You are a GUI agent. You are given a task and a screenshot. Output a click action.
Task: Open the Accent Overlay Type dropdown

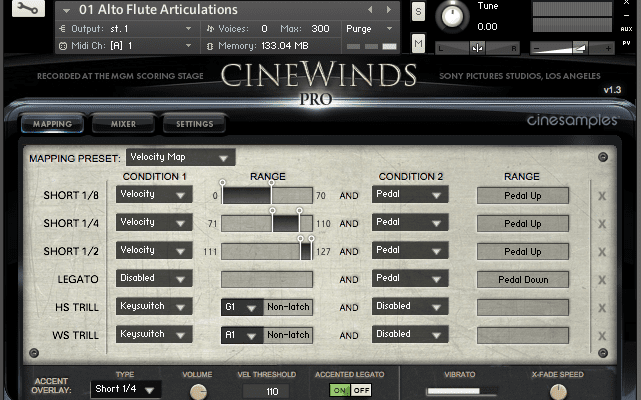point(125,389)
